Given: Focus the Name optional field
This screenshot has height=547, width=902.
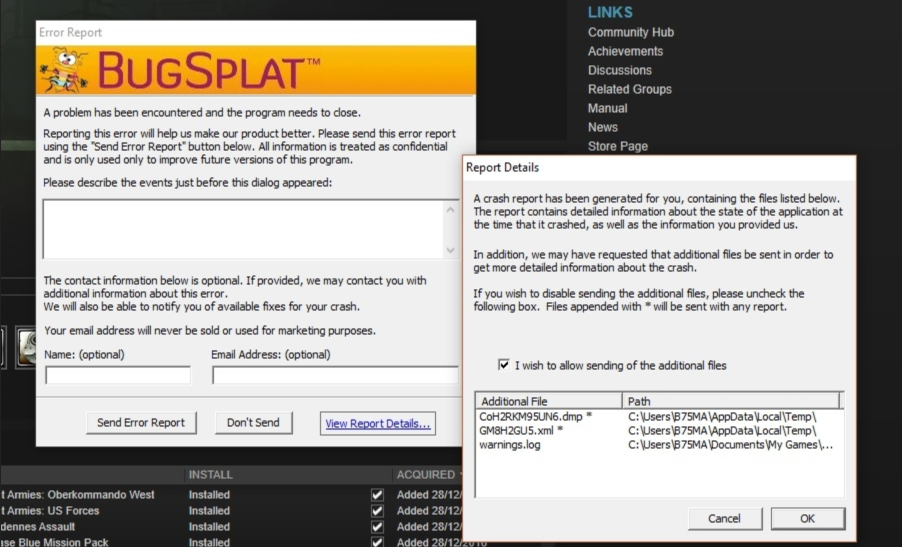Looking at the screenshot, I should (118, 375).
